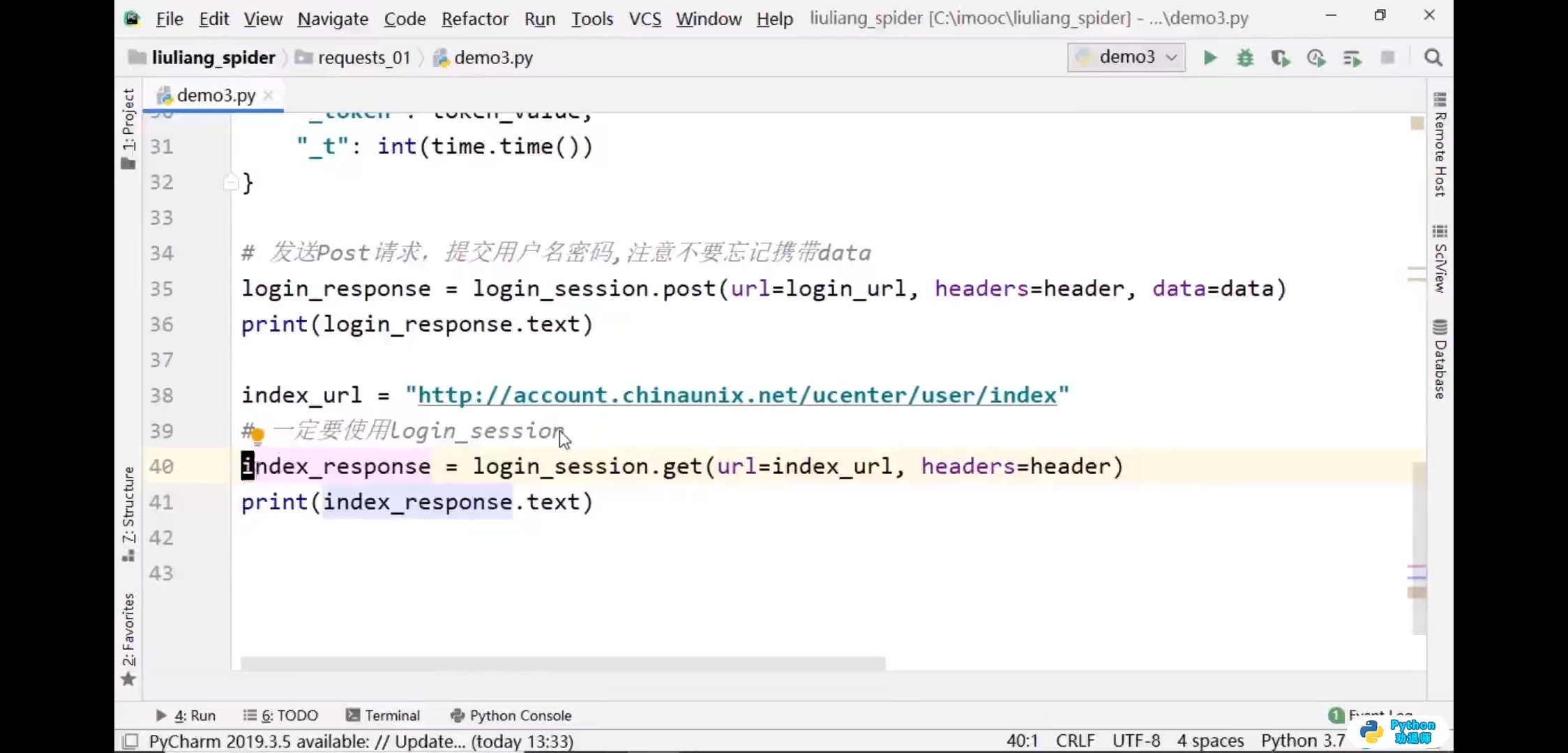Toggle the Structure side panel
The width and height of the screenshot is (1568, 753).
(128, 512)
